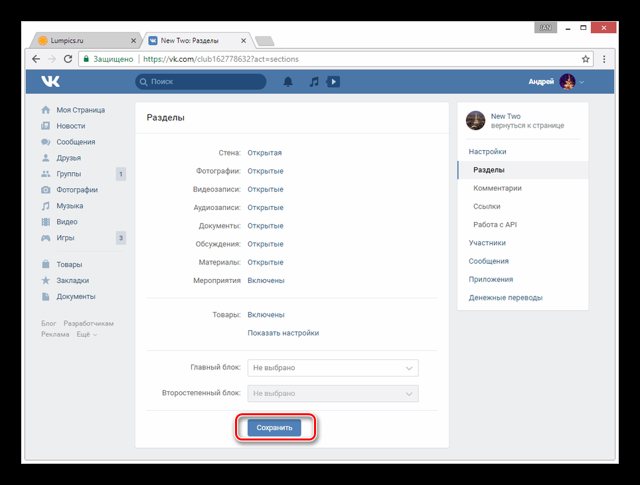This screenshot has width=640, height=485.
Task: Click Андрей profile avatar in header
Action: 567,82
